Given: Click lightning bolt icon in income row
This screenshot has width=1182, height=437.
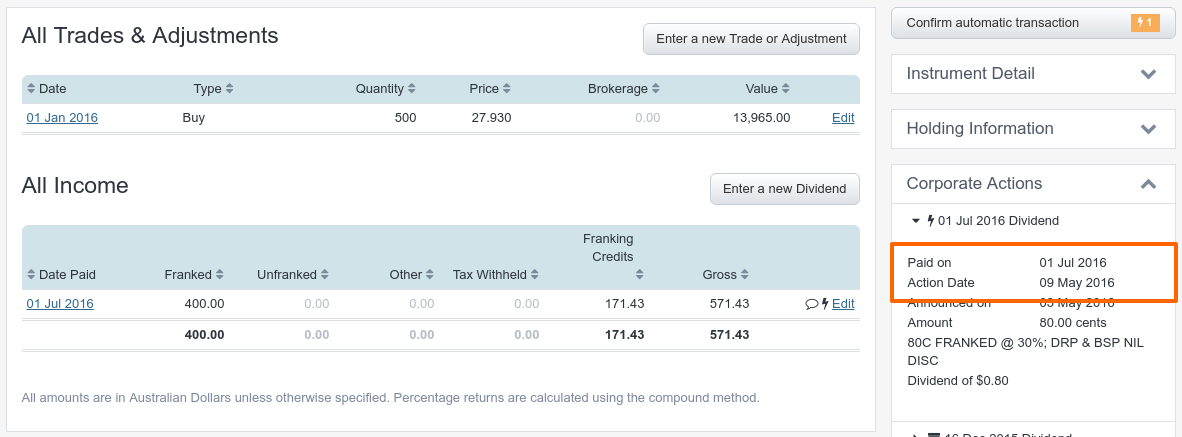Looking at the screenshot, I should (x=825, y=304).
